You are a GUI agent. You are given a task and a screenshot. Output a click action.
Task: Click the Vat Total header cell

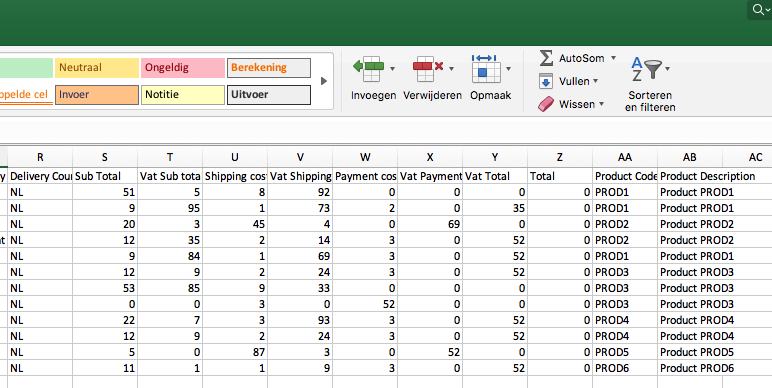click(495, 176)
